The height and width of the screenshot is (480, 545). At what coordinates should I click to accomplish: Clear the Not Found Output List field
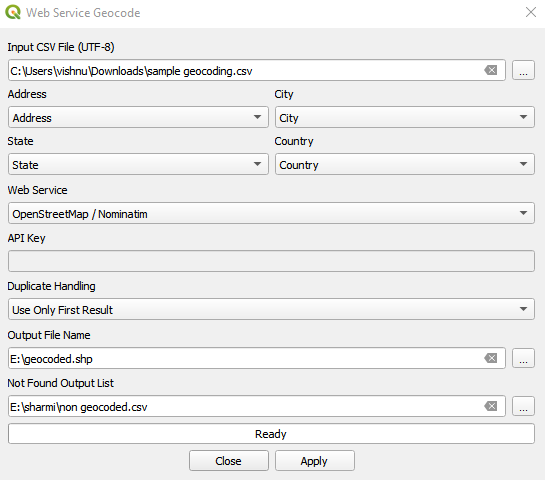[490, 406]
